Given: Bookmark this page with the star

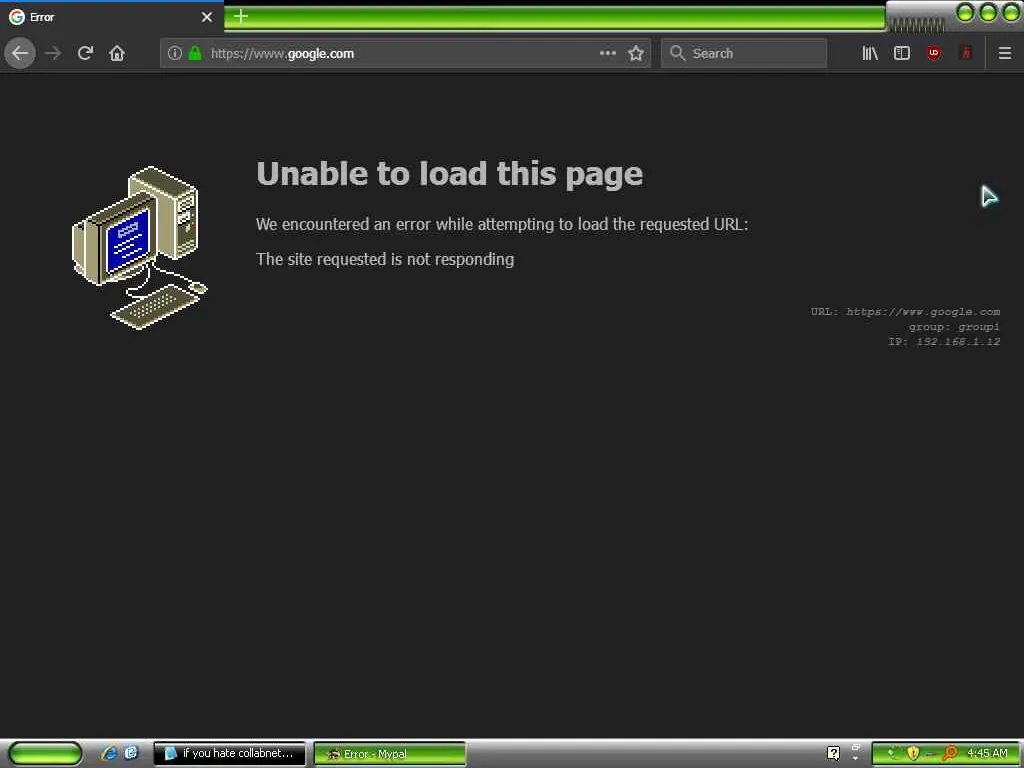Looking at the screenshot, I should [x=635, y=54].
